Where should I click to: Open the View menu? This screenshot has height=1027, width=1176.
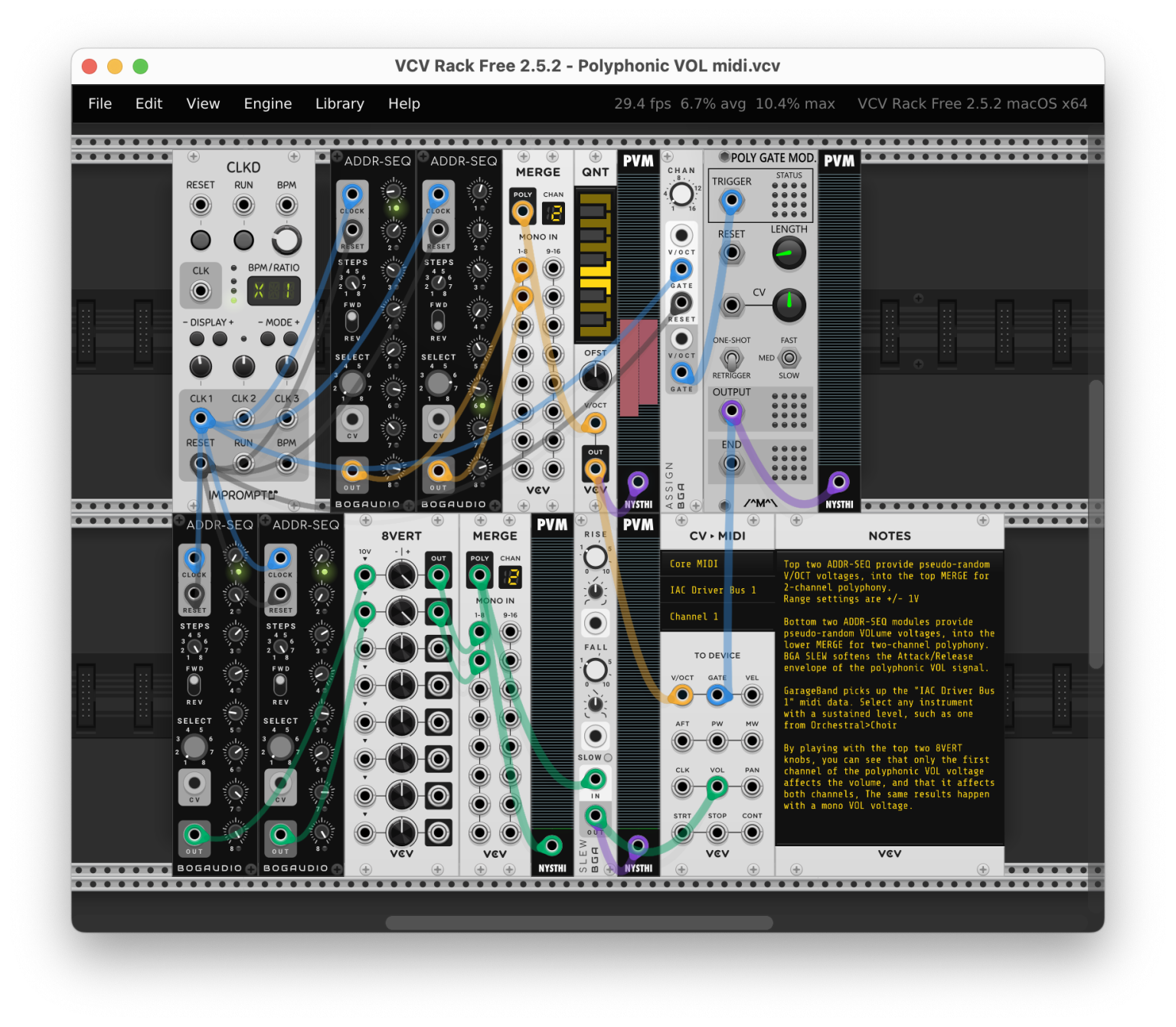[x=203, y=103]
